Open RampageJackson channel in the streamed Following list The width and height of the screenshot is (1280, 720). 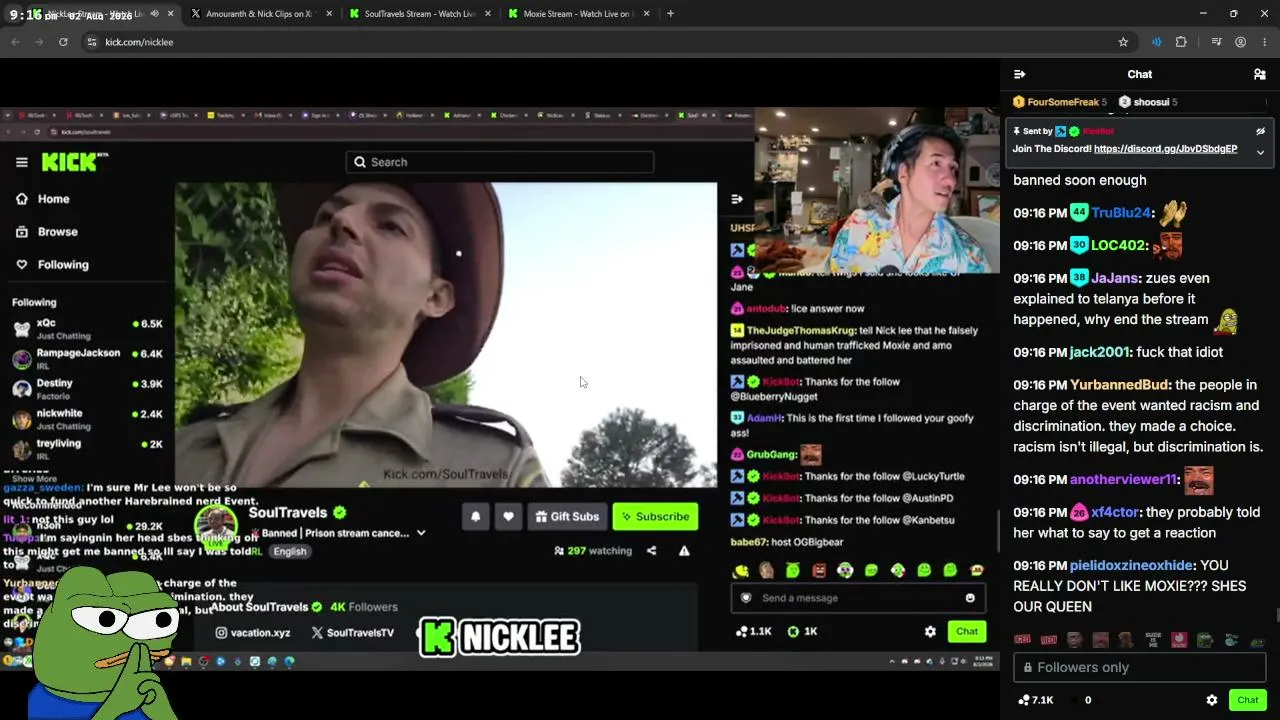pyautogui.click(x=87, y=358)
